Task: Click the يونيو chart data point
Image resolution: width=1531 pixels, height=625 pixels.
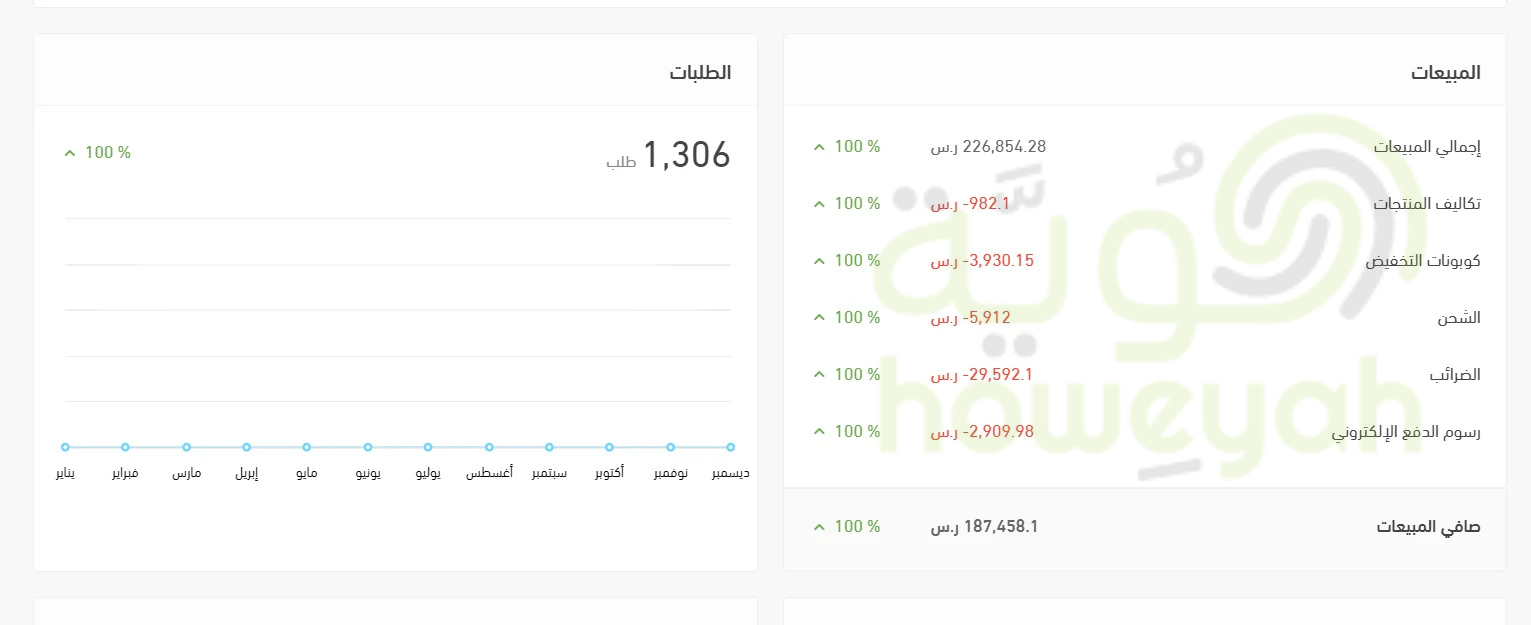Action: point(368,447)
